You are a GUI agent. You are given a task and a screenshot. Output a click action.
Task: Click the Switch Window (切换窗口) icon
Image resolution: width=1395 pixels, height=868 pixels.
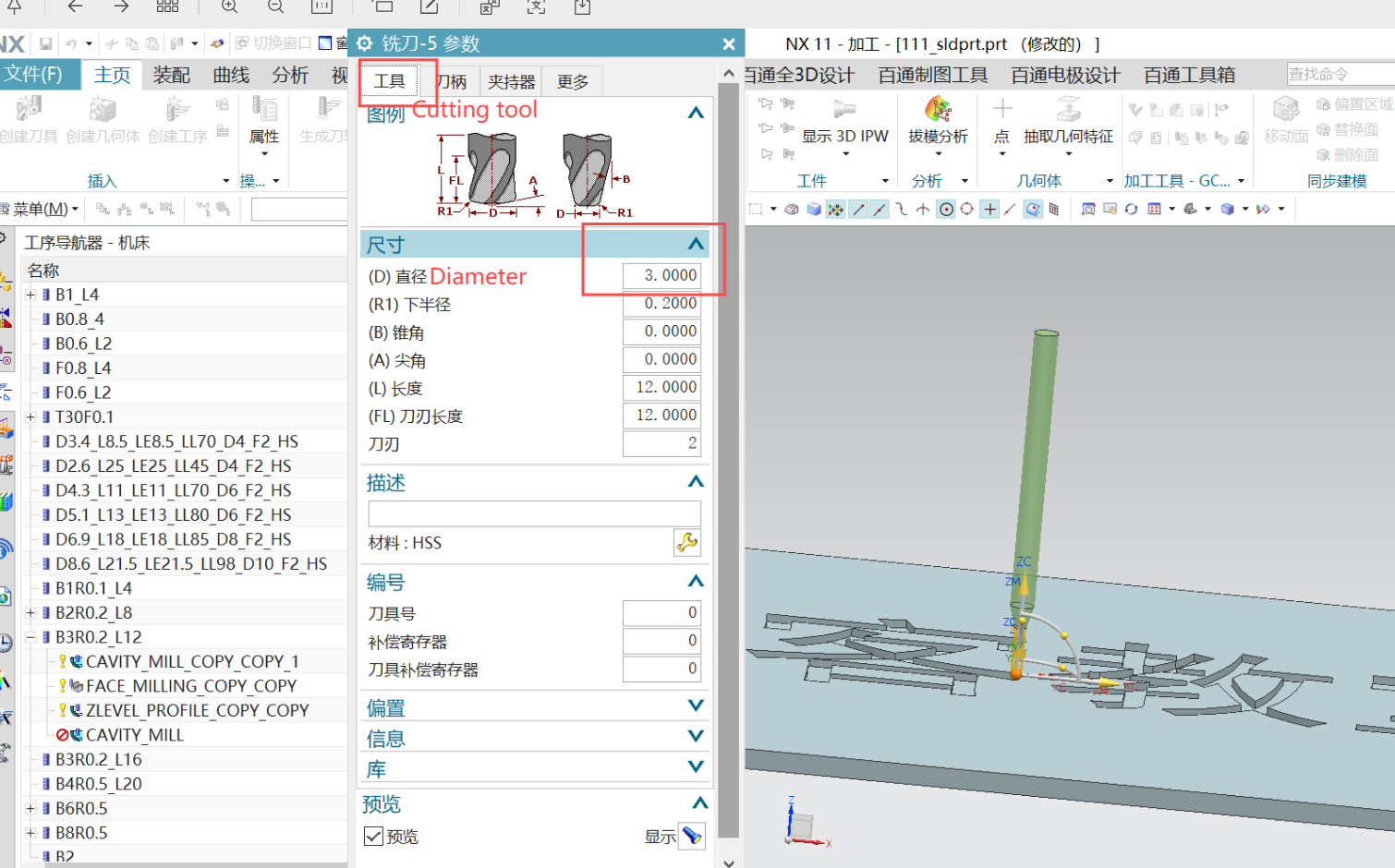[242, 43]
